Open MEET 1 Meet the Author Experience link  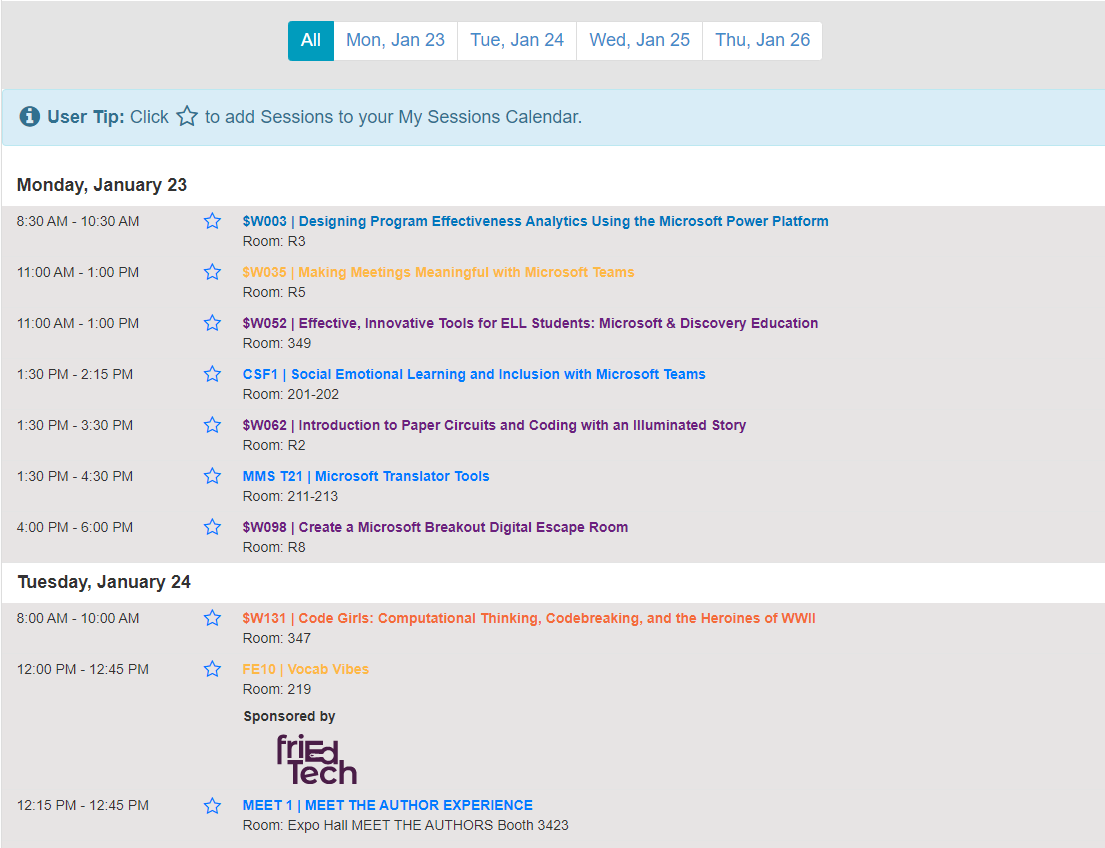pos(388,805)
